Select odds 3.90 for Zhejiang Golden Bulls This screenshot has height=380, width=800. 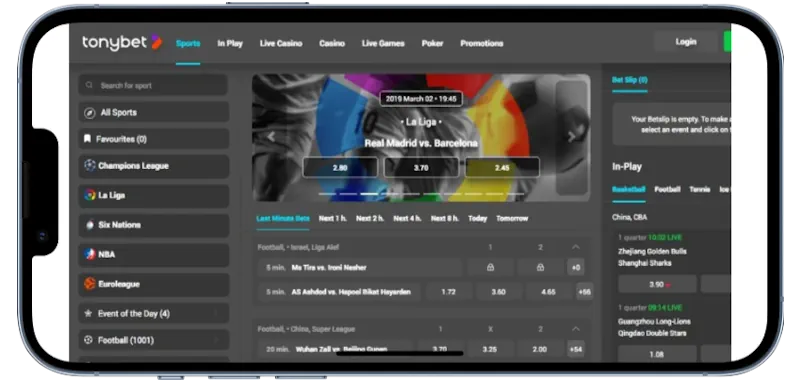tap(657, 284)
